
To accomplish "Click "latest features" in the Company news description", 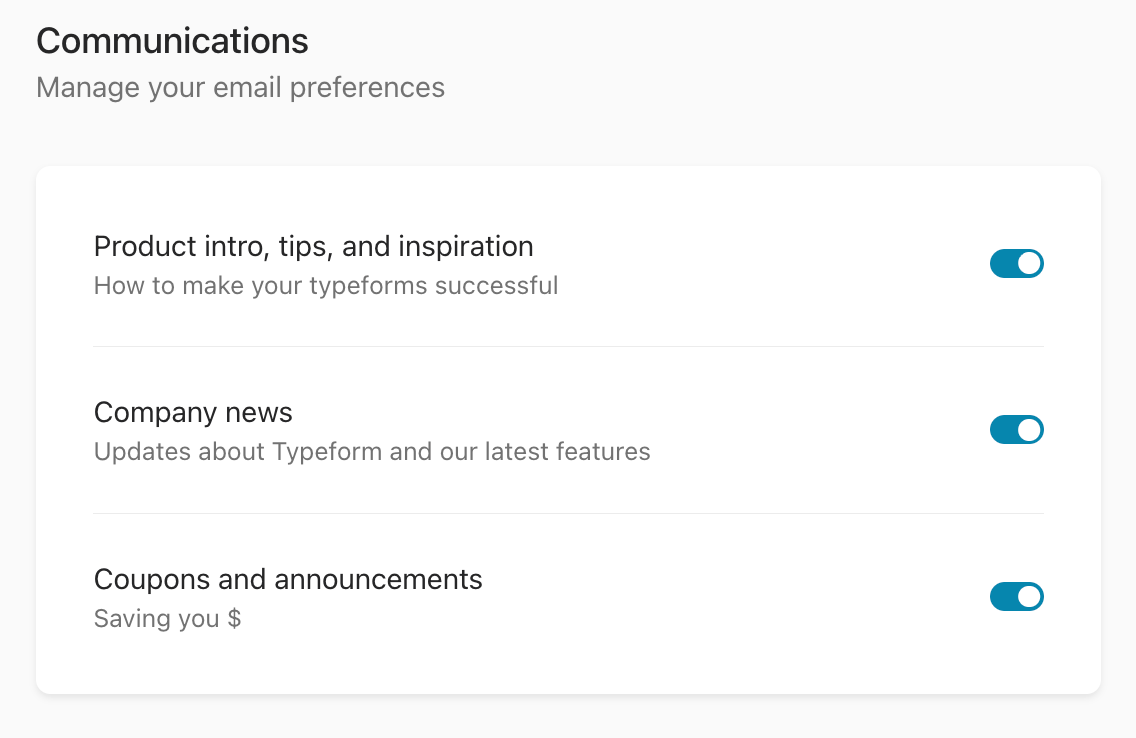I will (567, 452).
